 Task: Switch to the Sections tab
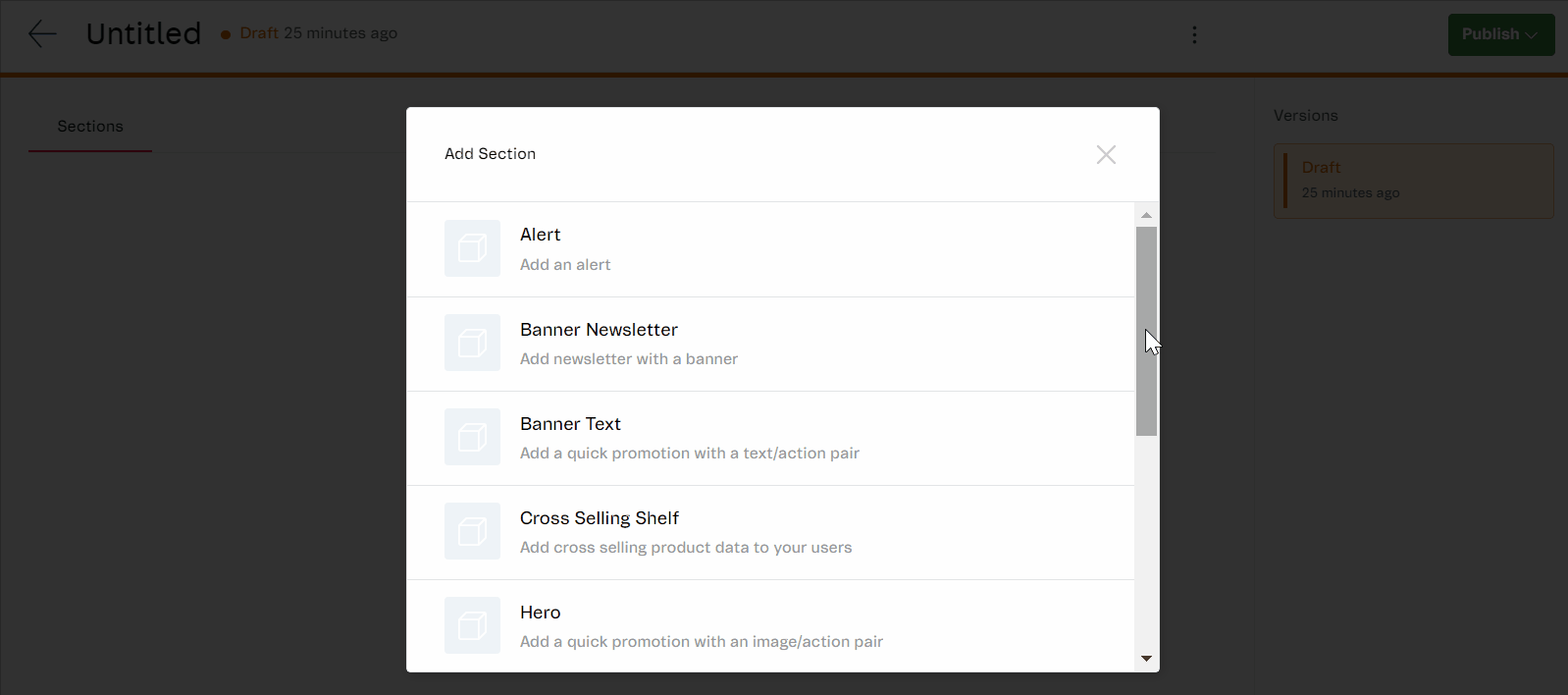coord(90,127)
